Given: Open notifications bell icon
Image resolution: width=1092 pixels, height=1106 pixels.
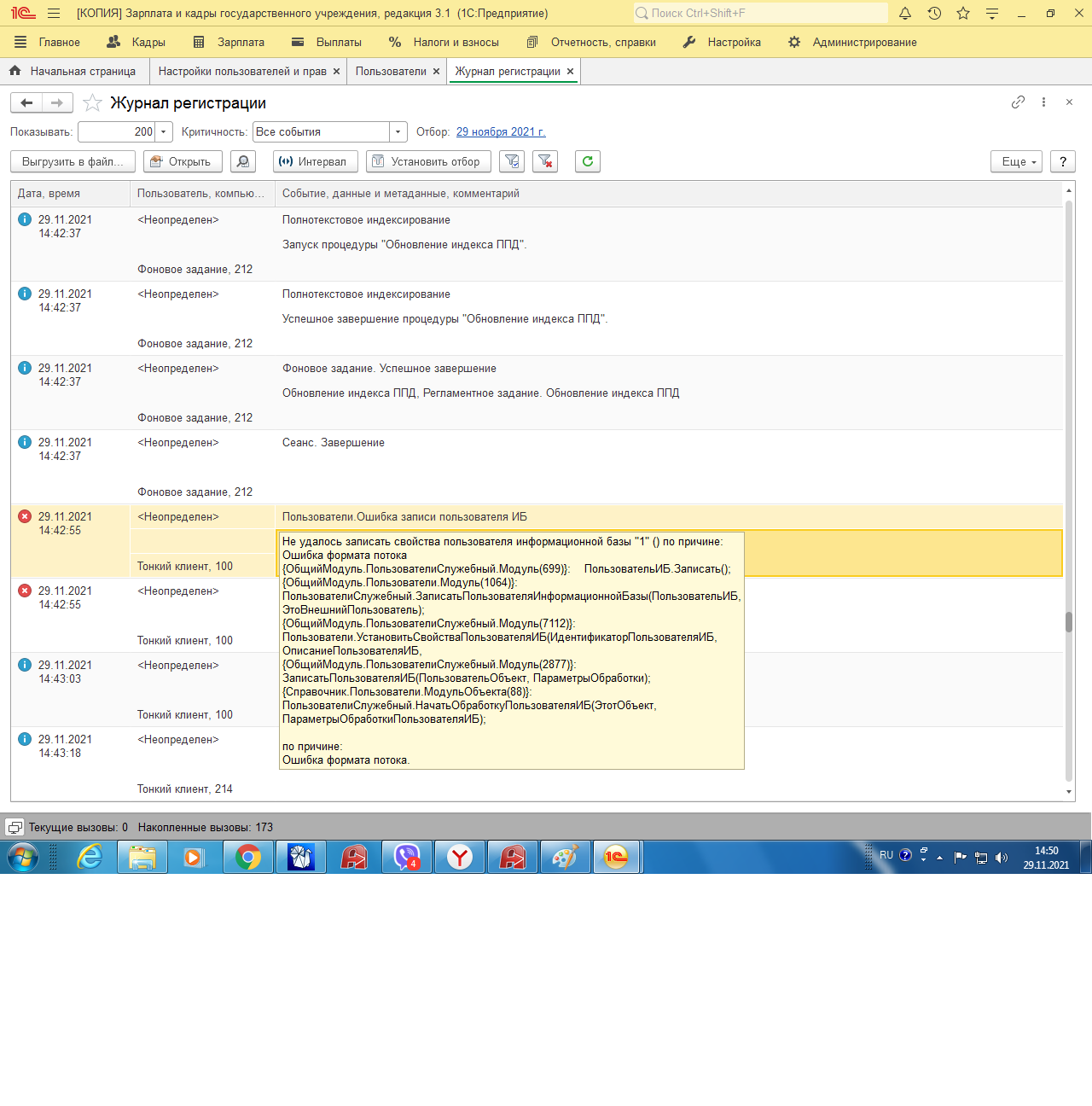Looking at the screenshot, I should [x=905, y=14].
